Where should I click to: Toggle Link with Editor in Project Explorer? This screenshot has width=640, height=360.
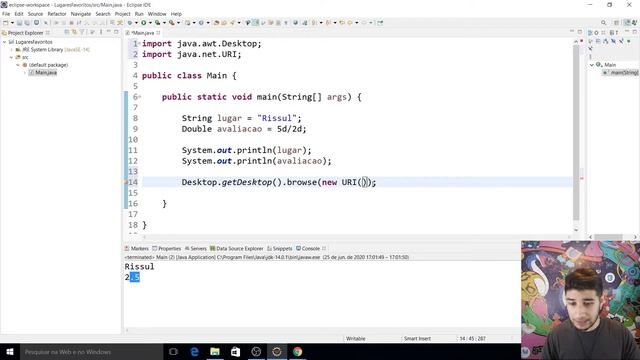tap(74, 32)
